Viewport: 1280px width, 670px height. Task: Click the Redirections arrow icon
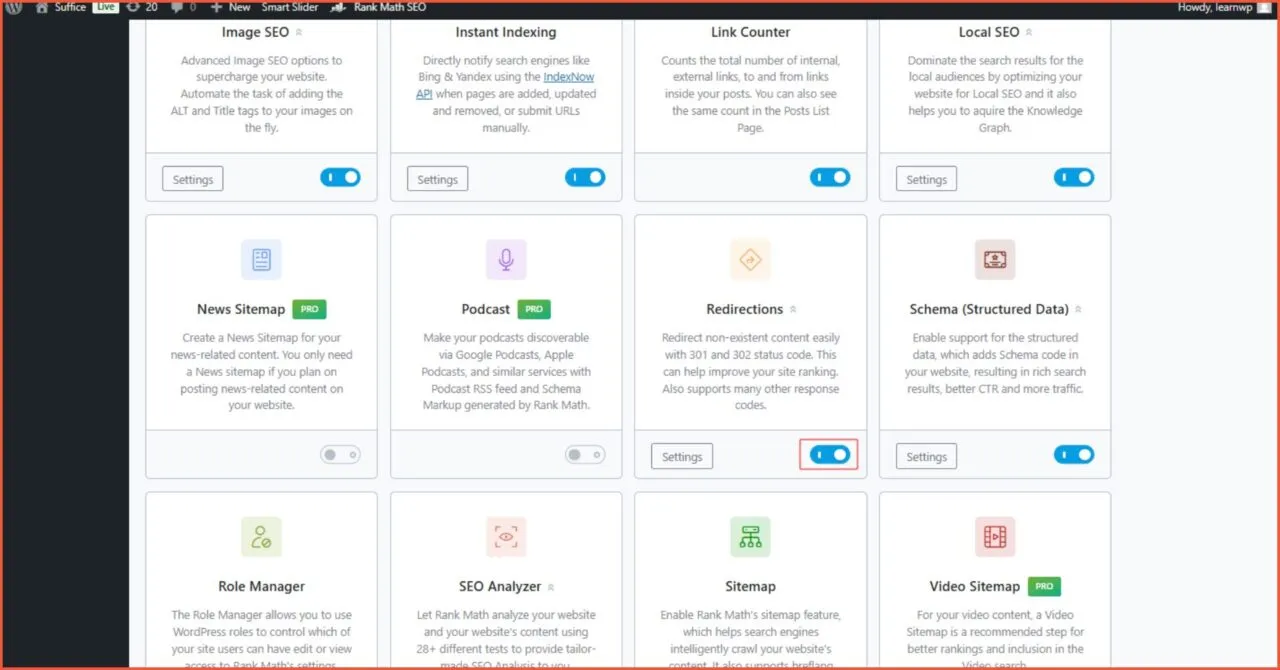(x=750, y=259)
